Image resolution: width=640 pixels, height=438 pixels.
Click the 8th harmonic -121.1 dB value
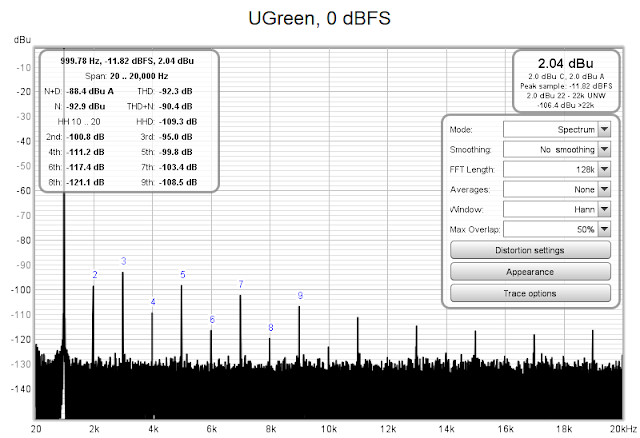click(x=85, y=182)
